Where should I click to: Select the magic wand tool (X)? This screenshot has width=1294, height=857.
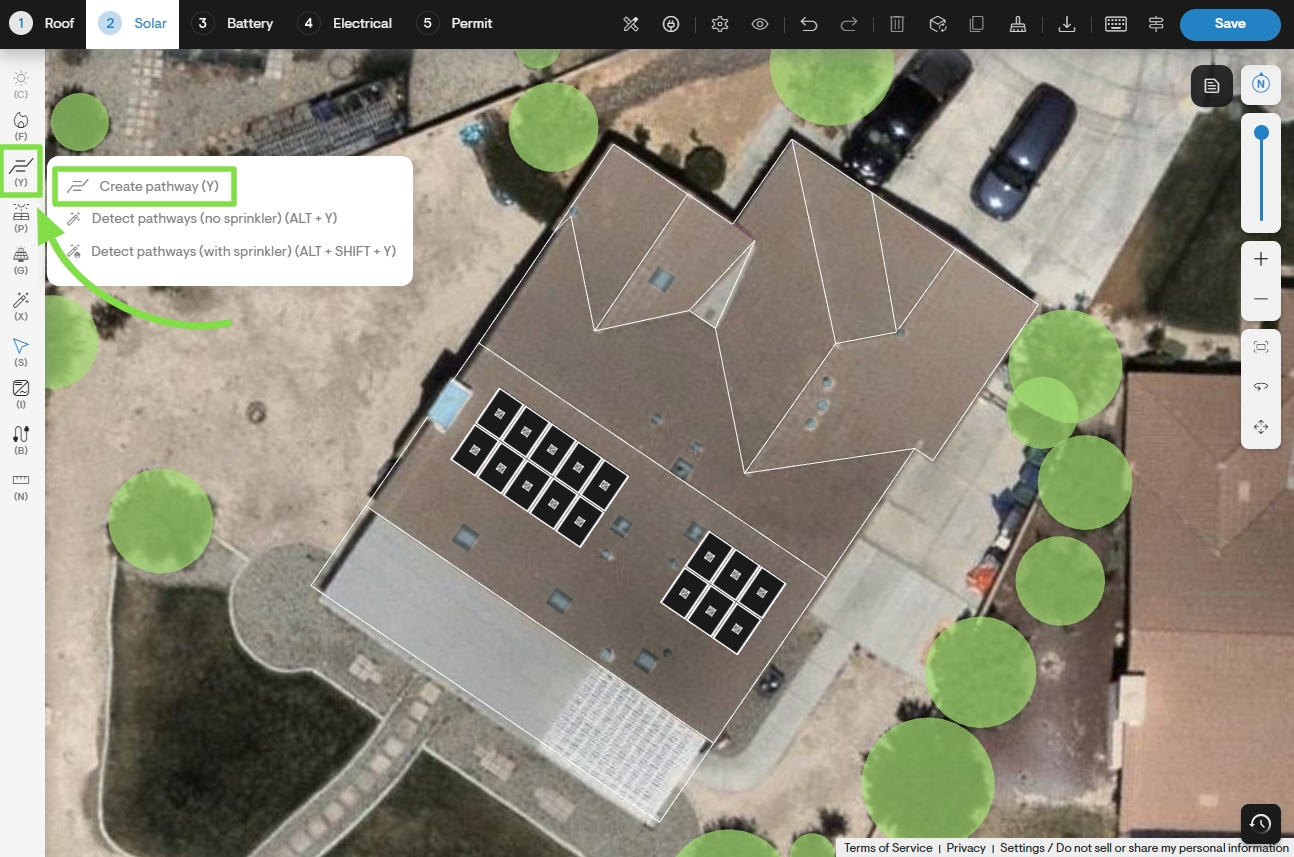(21, 306)
